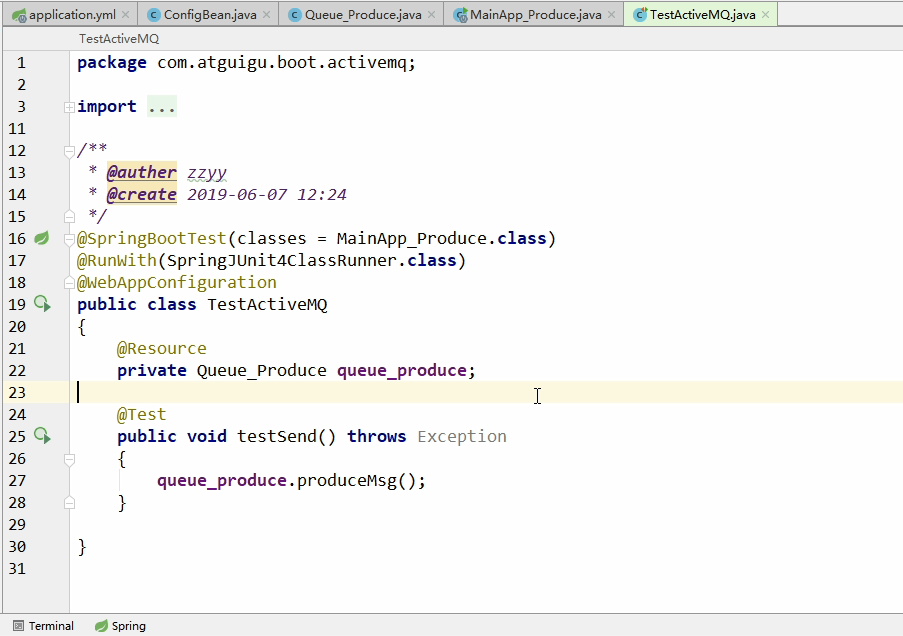The height and width of the screenshot is (636, 903).
Task: Click the Javadoc fold end marker on line 15
Action: [x=69, y=217]
